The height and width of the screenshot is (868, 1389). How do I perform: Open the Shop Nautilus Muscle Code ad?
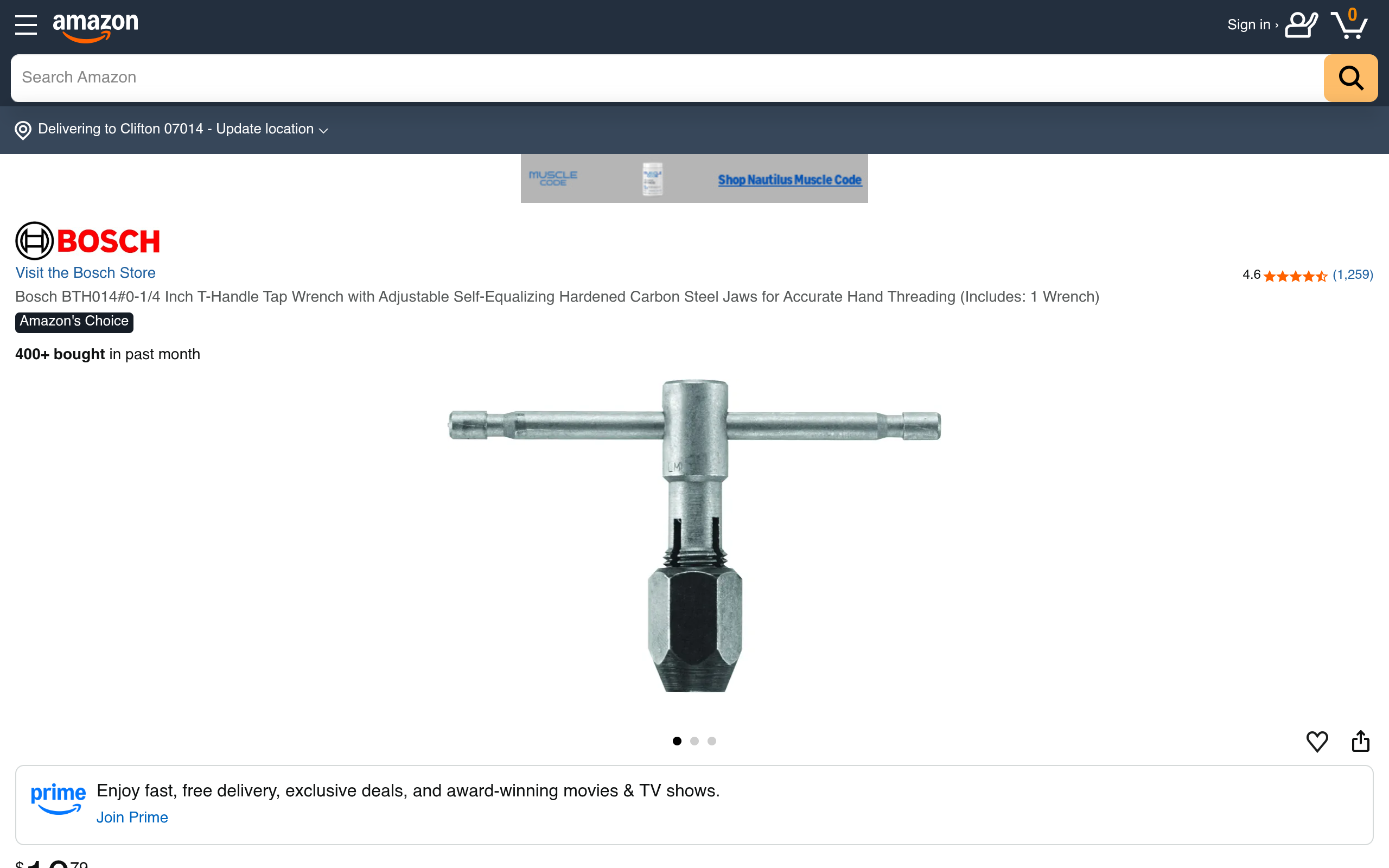tap(790, 180)
